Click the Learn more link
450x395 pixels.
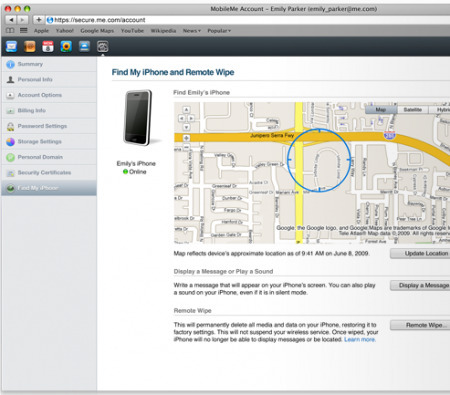tap(360, 340)
